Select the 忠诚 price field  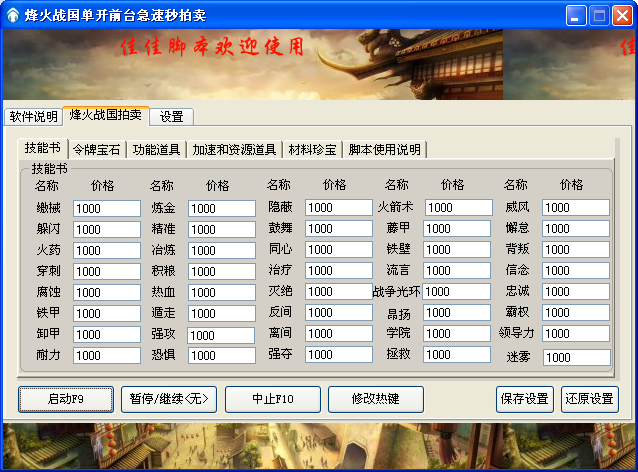point(576,292)
